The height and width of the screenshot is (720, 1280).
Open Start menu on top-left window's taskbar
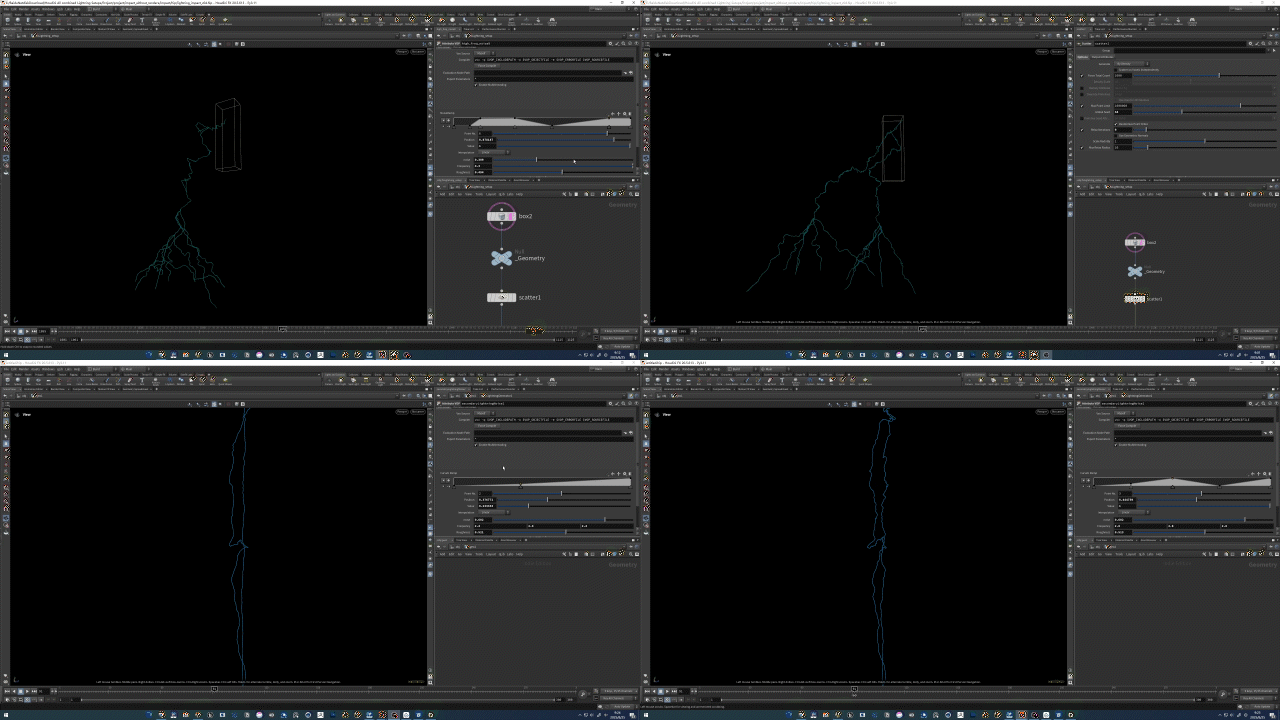(x=5, y=354)
